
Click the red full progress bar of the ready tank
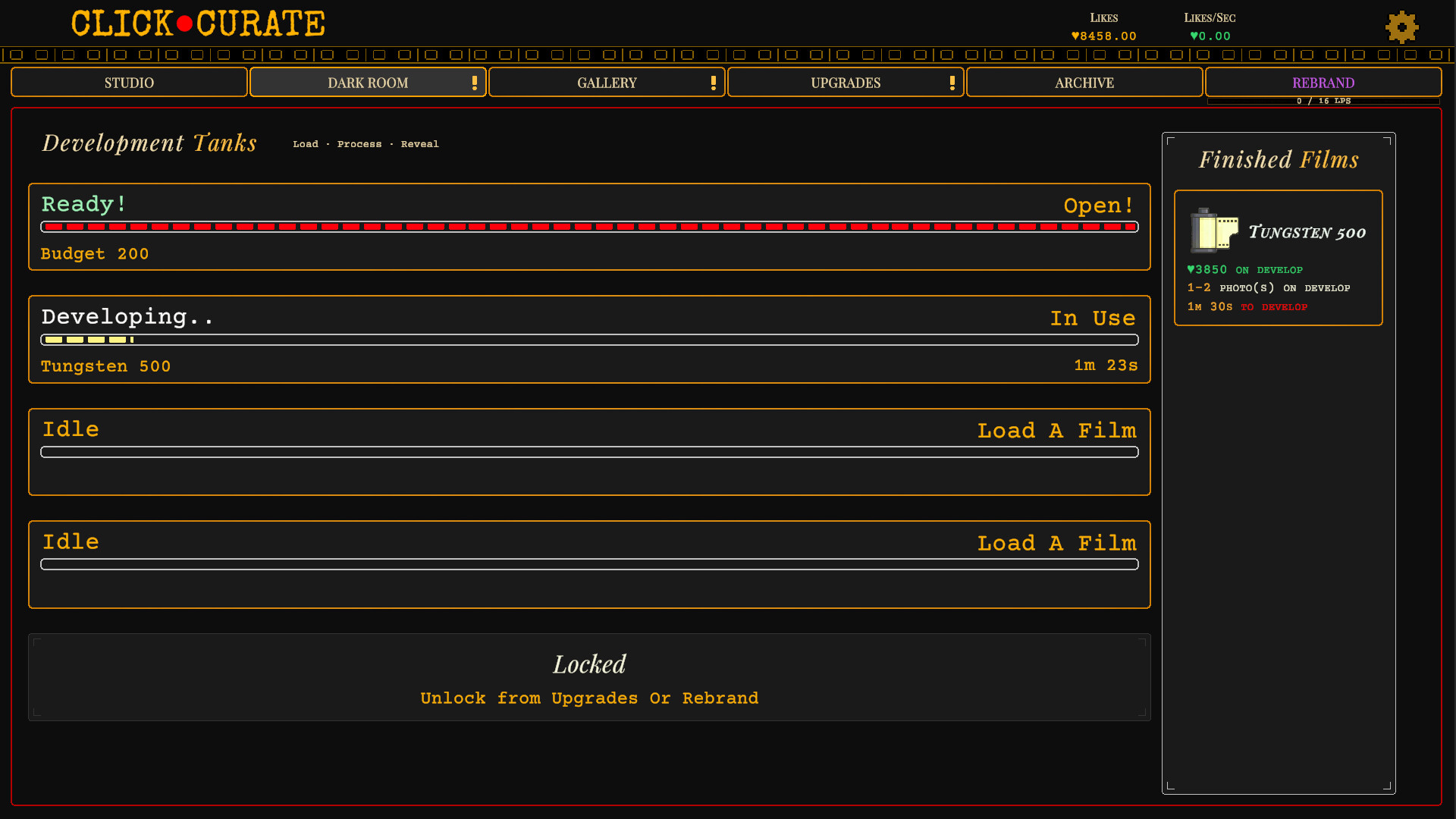(x=589, y=227)
